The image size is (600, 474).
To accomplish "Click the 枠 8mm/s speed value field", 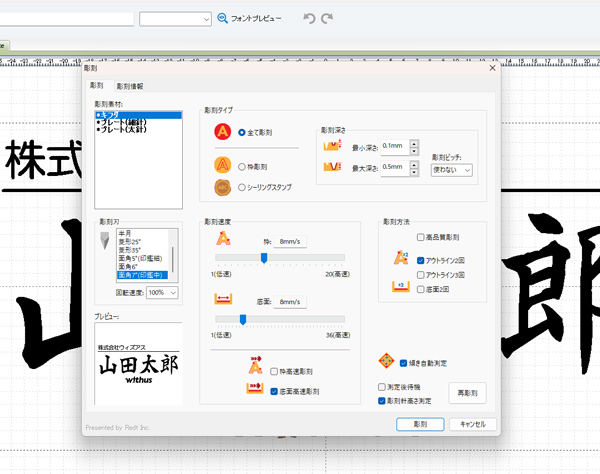I will click(x=290, y=241).
